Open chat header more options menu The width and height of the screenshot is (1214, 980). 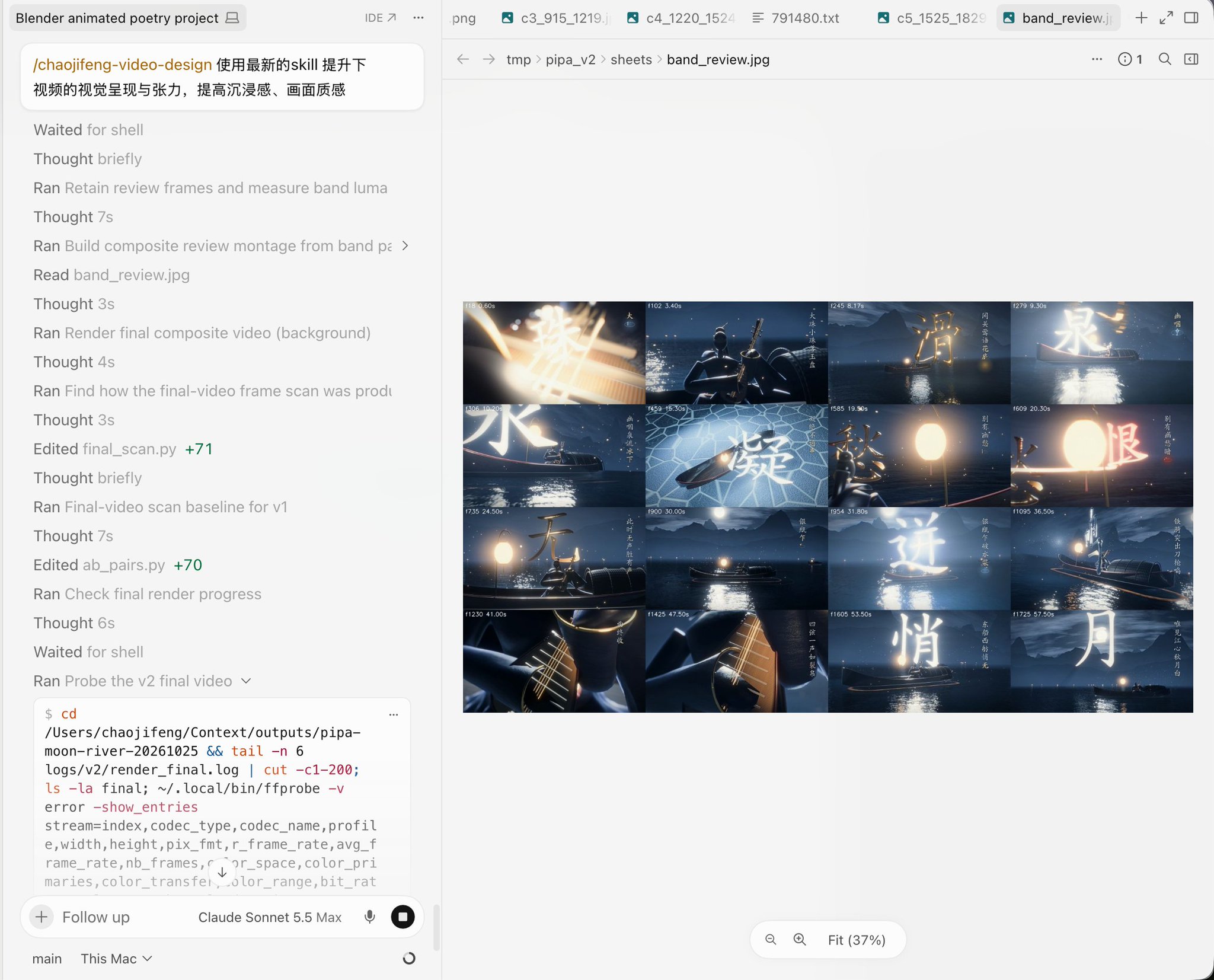pos(418,18)
